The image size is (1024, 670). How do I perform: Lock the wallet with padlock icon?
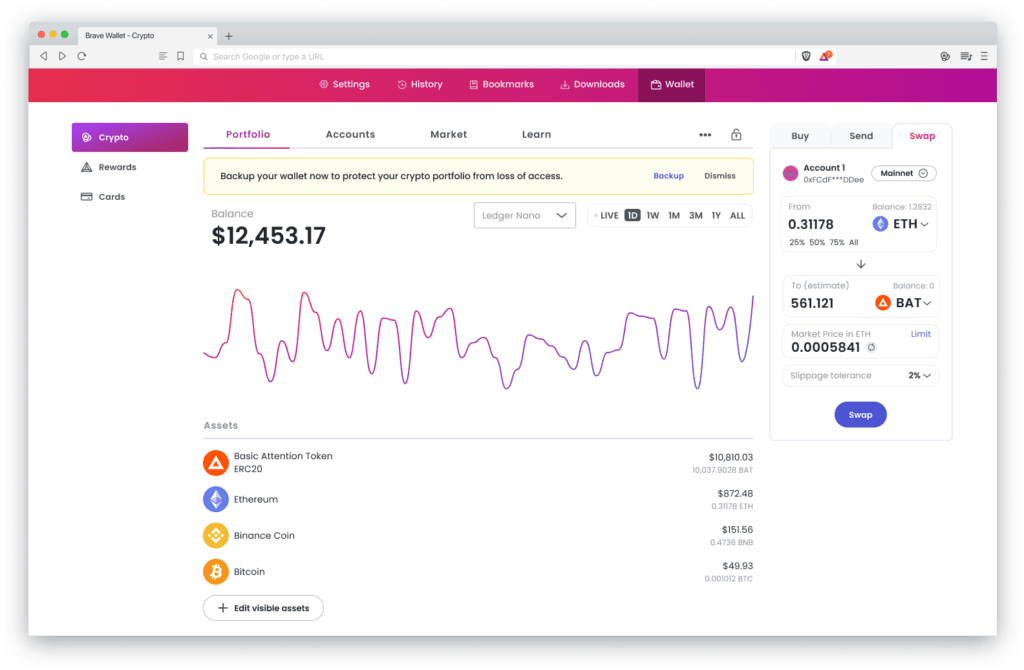coord(736,135)
